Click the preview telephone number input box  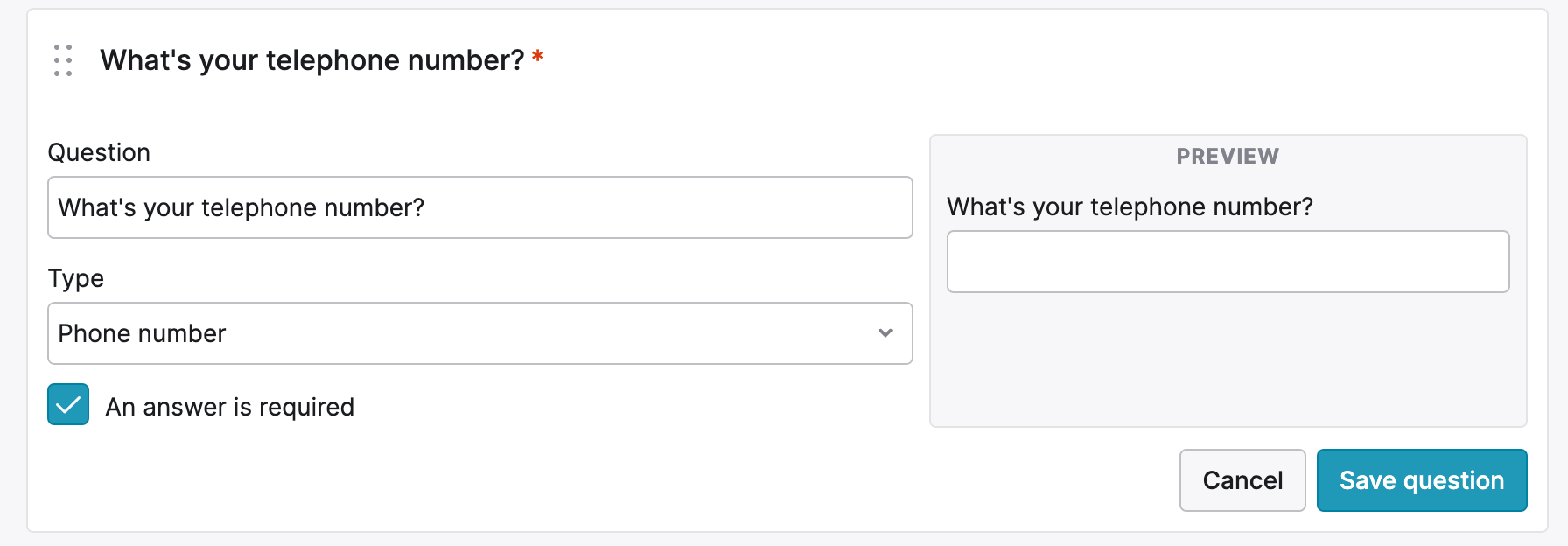point(1228,262)
